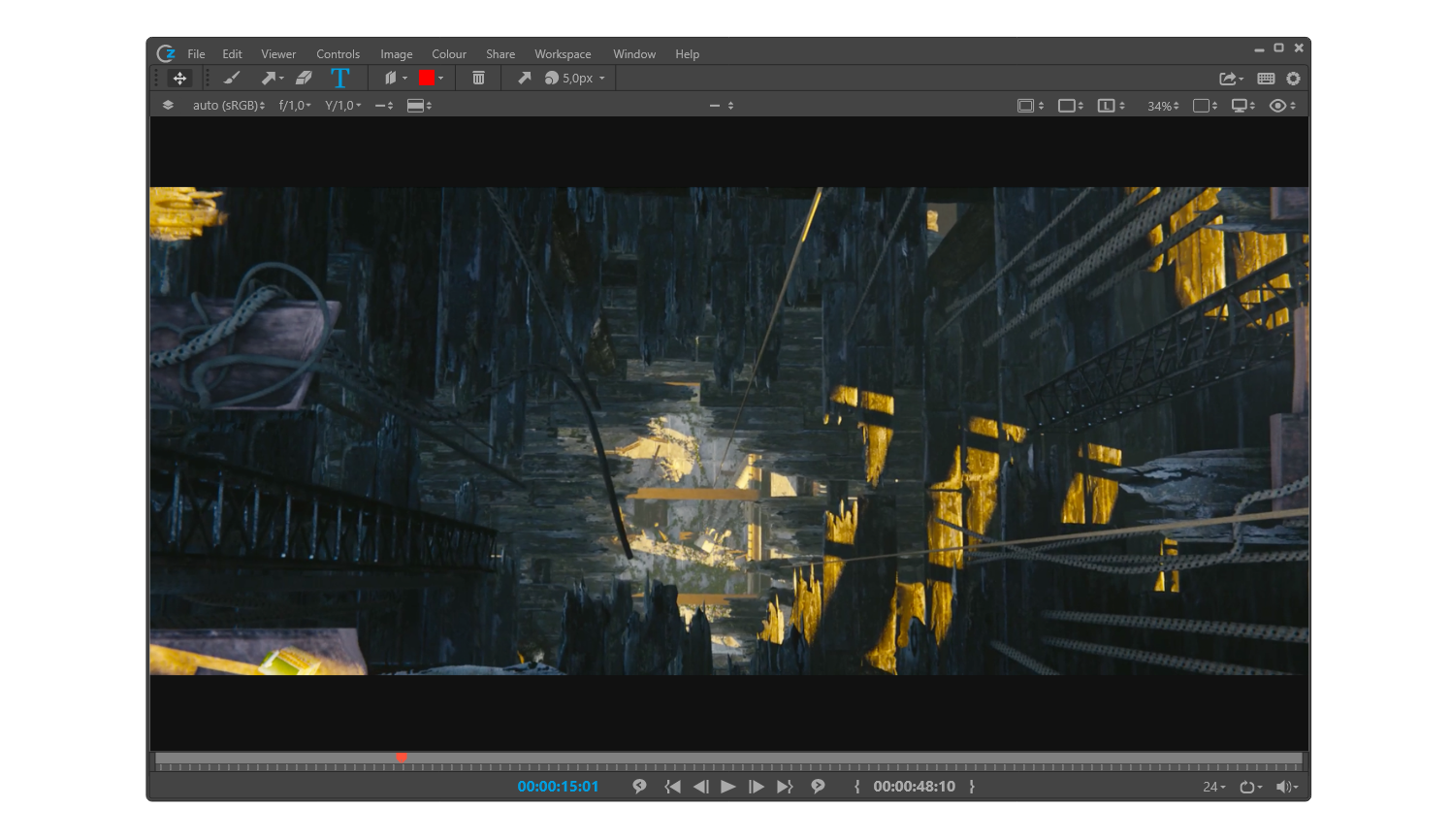This screenshot has height=840, width=1451.
Task: Go to the last frame
Action: tap(785, 787)
